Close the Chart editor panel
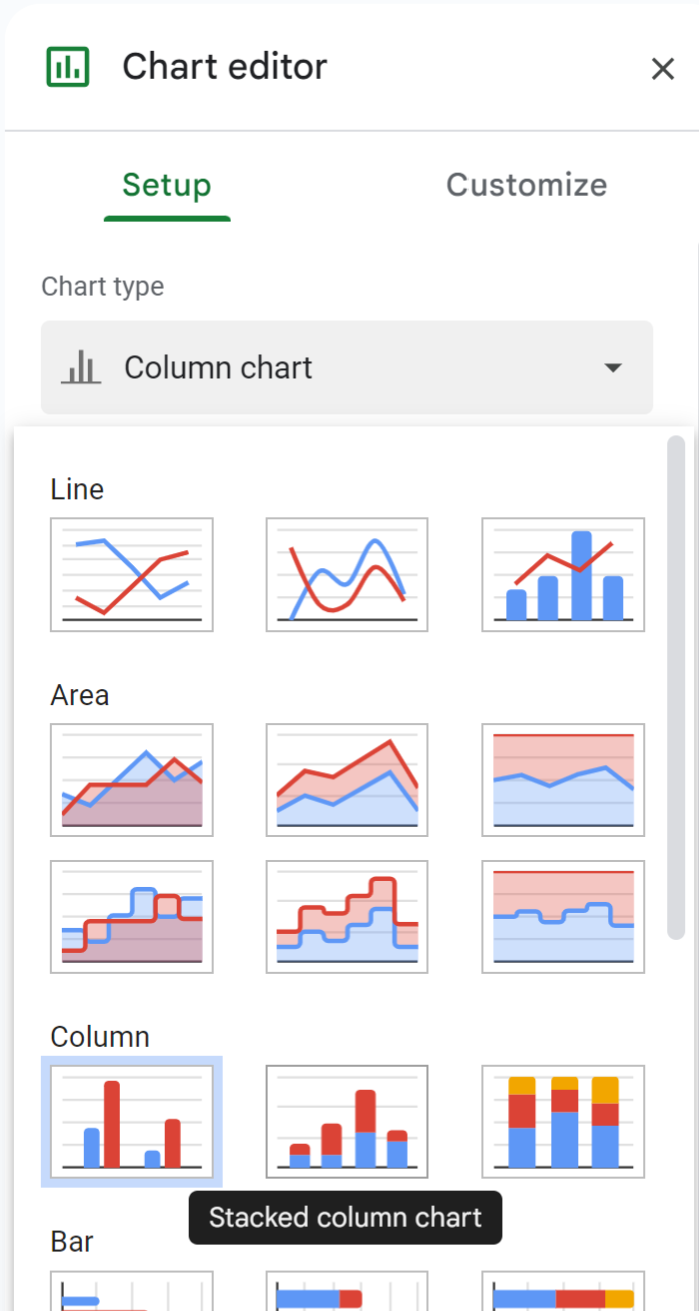Image resolution: width=699 pixels, height=1311 pixels. point(662,68)
